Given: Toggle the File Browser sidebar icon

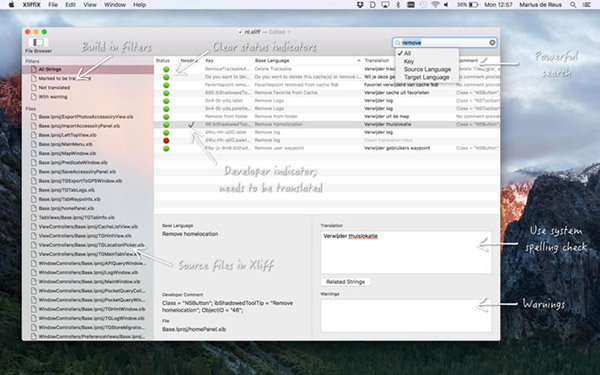Looking at the screenshot, I should (x=38, y=42).
